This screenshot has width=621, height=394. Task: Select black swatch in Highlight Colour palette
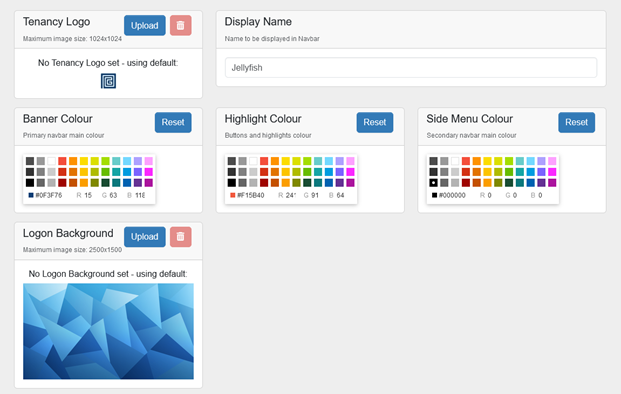(232, 183)
